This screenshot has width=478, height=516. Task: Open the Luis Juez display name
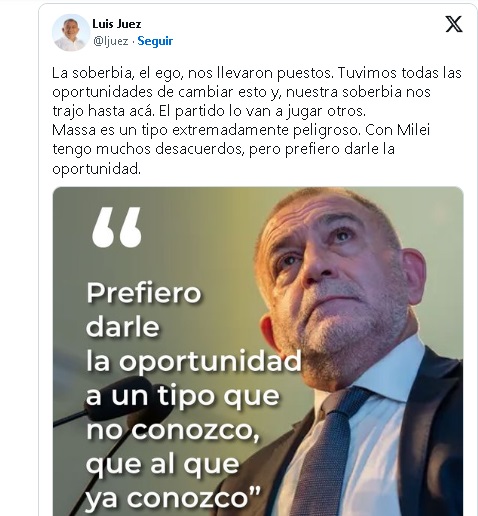coord(117,24)
